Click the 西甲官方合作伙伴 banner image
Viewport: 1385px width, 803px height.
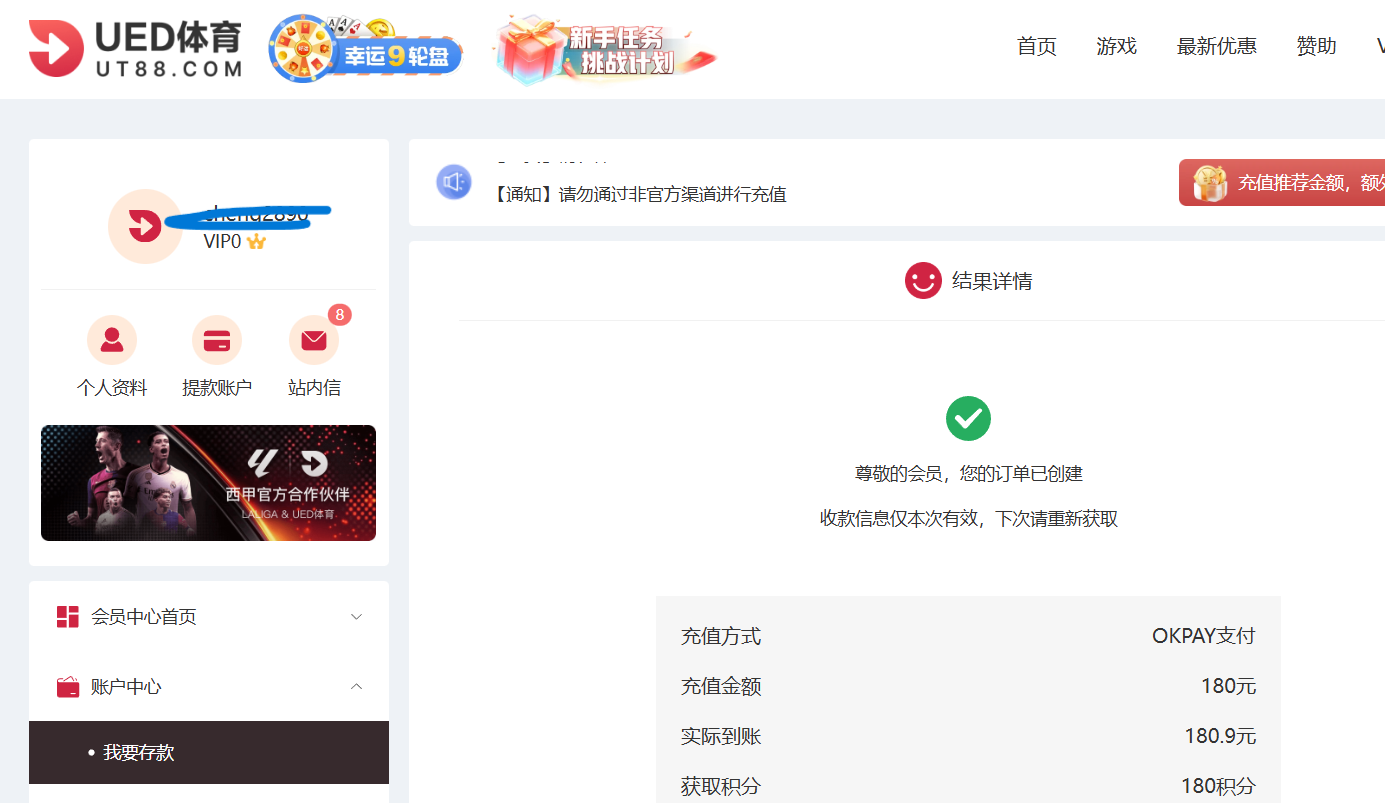pyautogui.click(x=208, y=483)
